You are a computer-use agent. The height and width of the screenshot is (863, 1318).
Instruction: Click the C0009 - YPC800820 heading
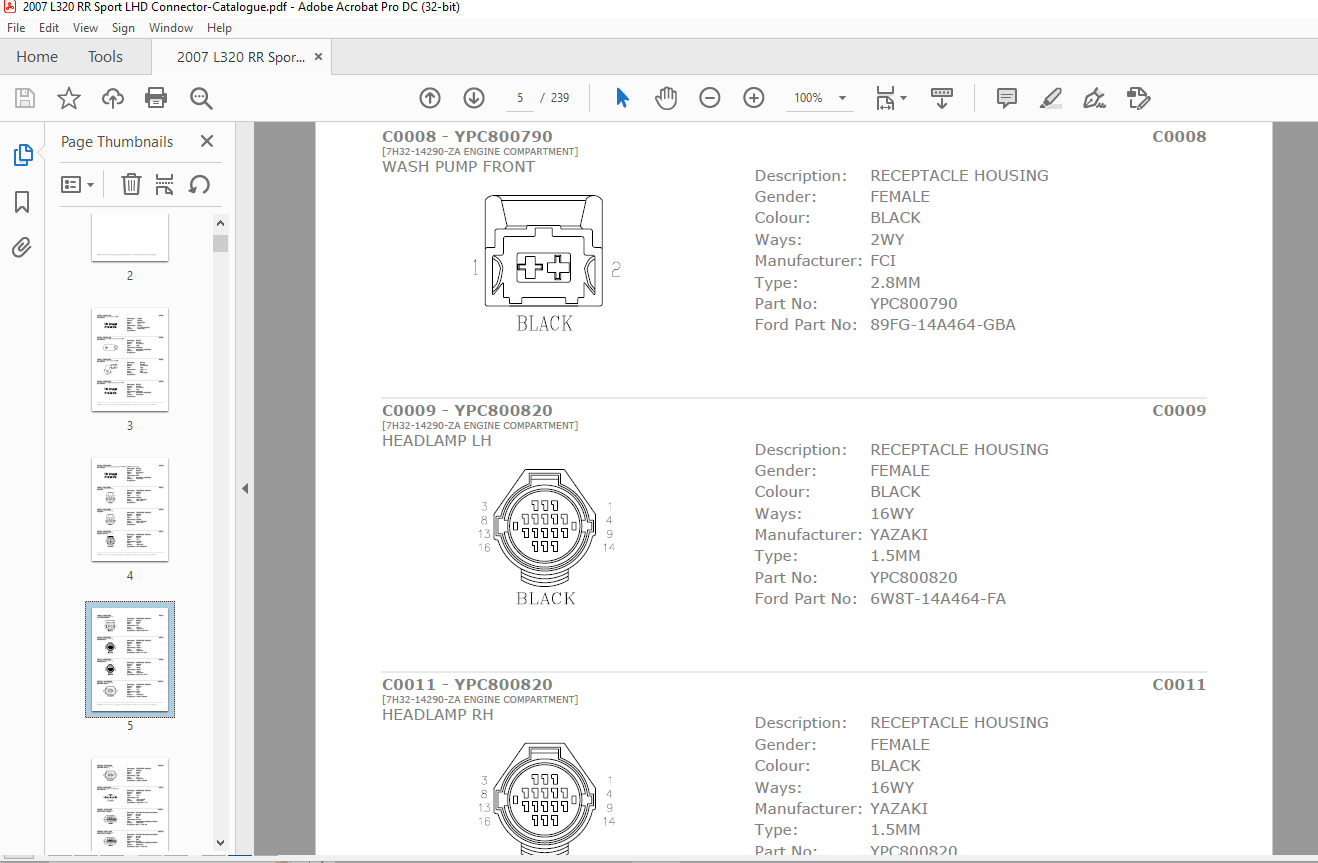click(x=467, y=411)
